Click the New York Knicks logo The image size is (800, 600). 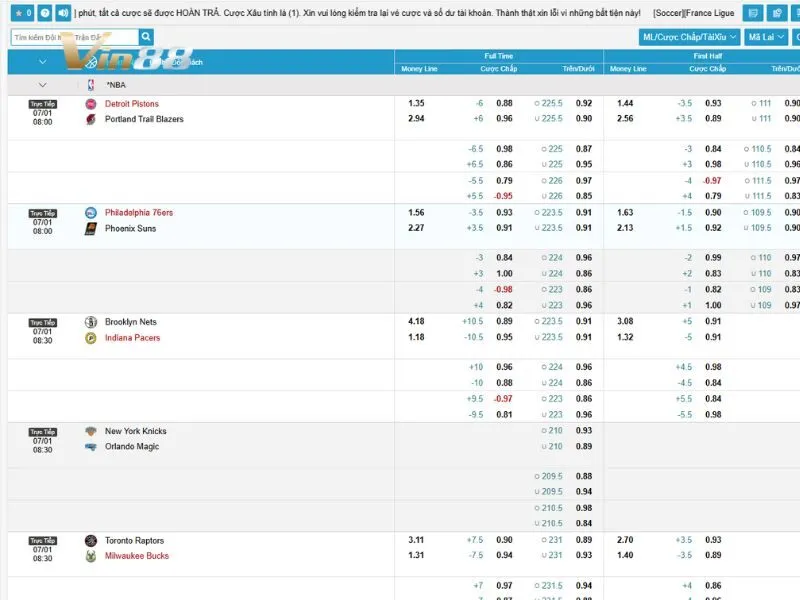[x=91, y=431]
